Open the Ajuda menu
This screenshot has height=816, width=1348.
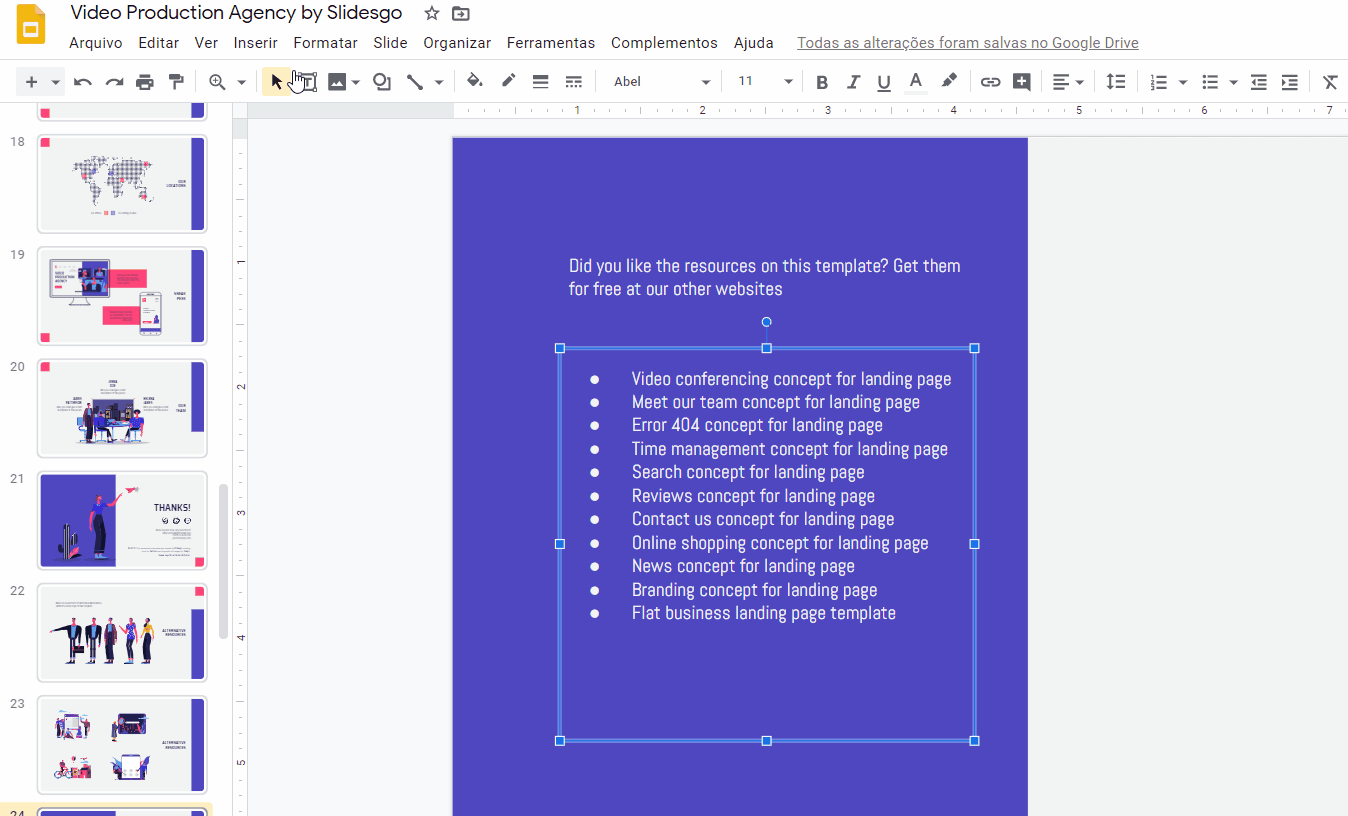(x=754, y=43)
